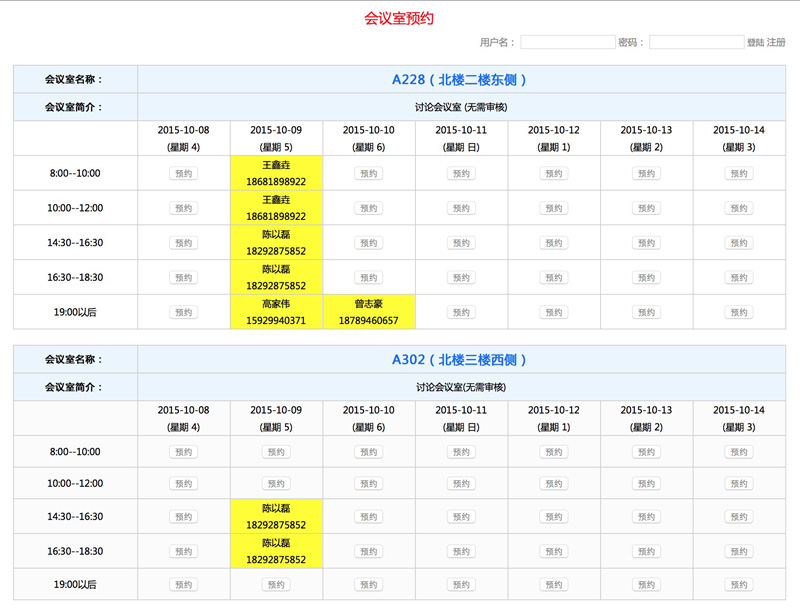The image size is (800, 611).
Task: Reserve A228 8:00--10:00 on 2015-10-13
Action: 646,173
